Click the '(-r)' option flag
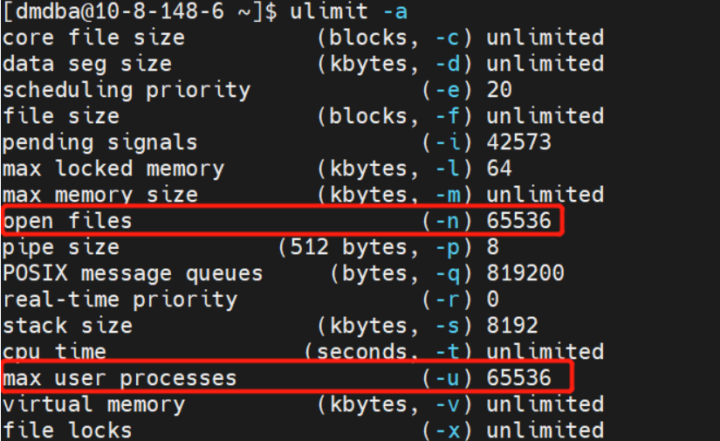This screenshot has width=720, height=441. (x=447, y=300)
